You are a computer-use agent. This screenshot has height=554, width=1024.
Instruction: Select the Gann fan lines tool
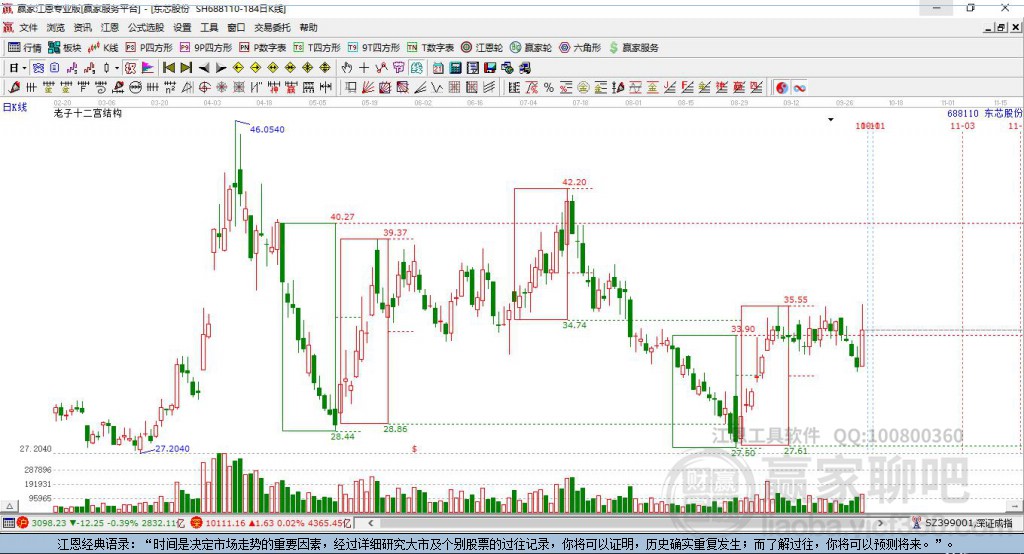point(368,88)
